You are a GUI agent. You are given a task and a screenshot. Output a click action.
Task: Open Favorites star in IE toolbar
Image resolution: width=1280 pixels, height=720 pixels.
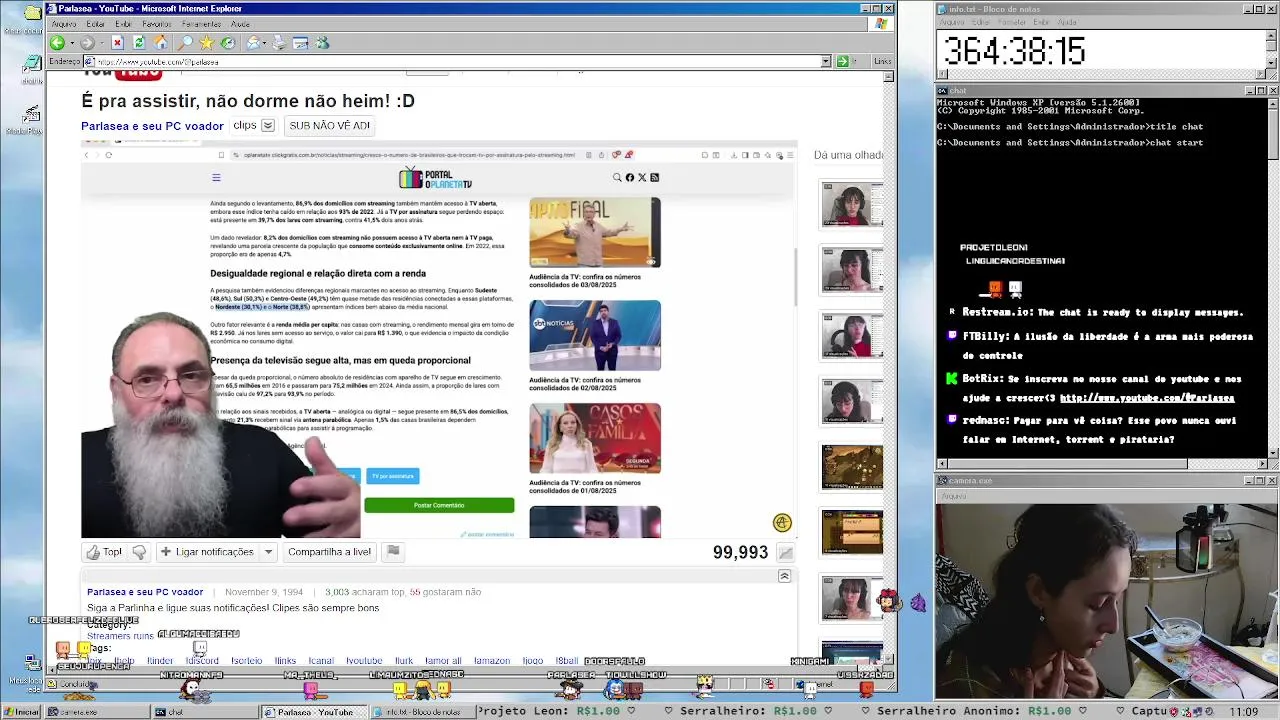tap(206, 43)
